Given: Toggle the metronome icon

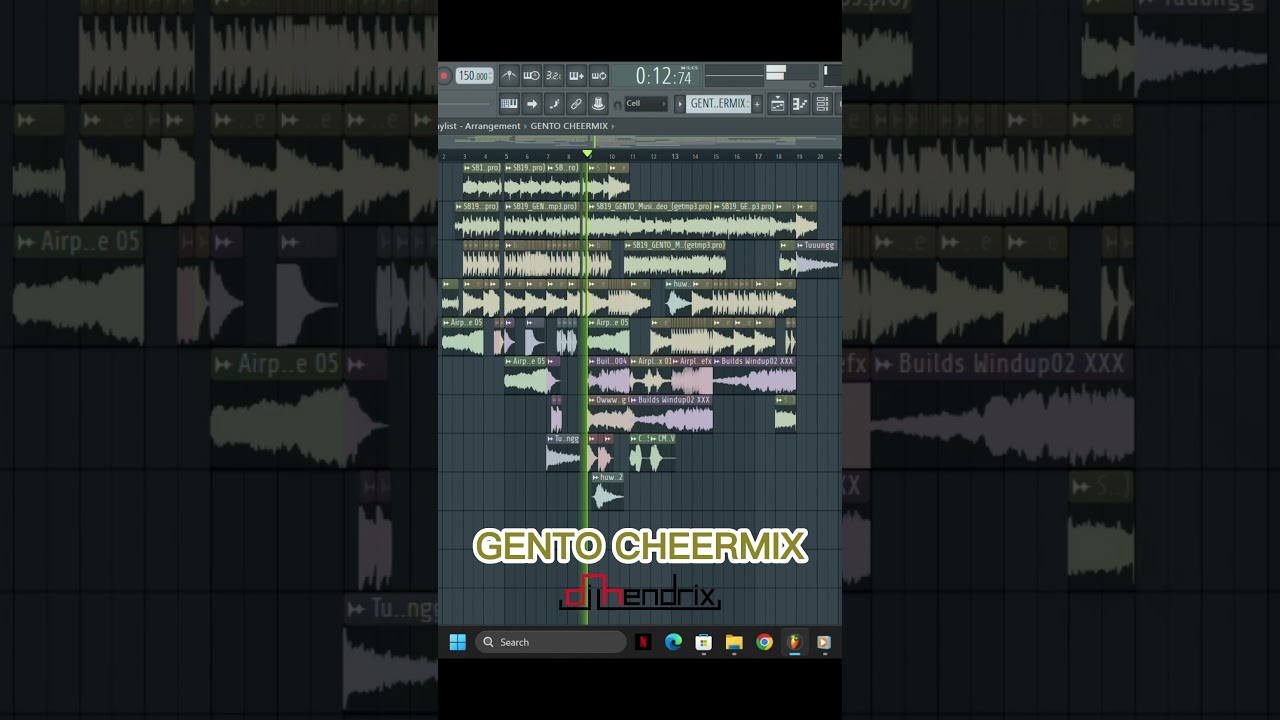Looking at the screenshot, I should click(509, 76).
